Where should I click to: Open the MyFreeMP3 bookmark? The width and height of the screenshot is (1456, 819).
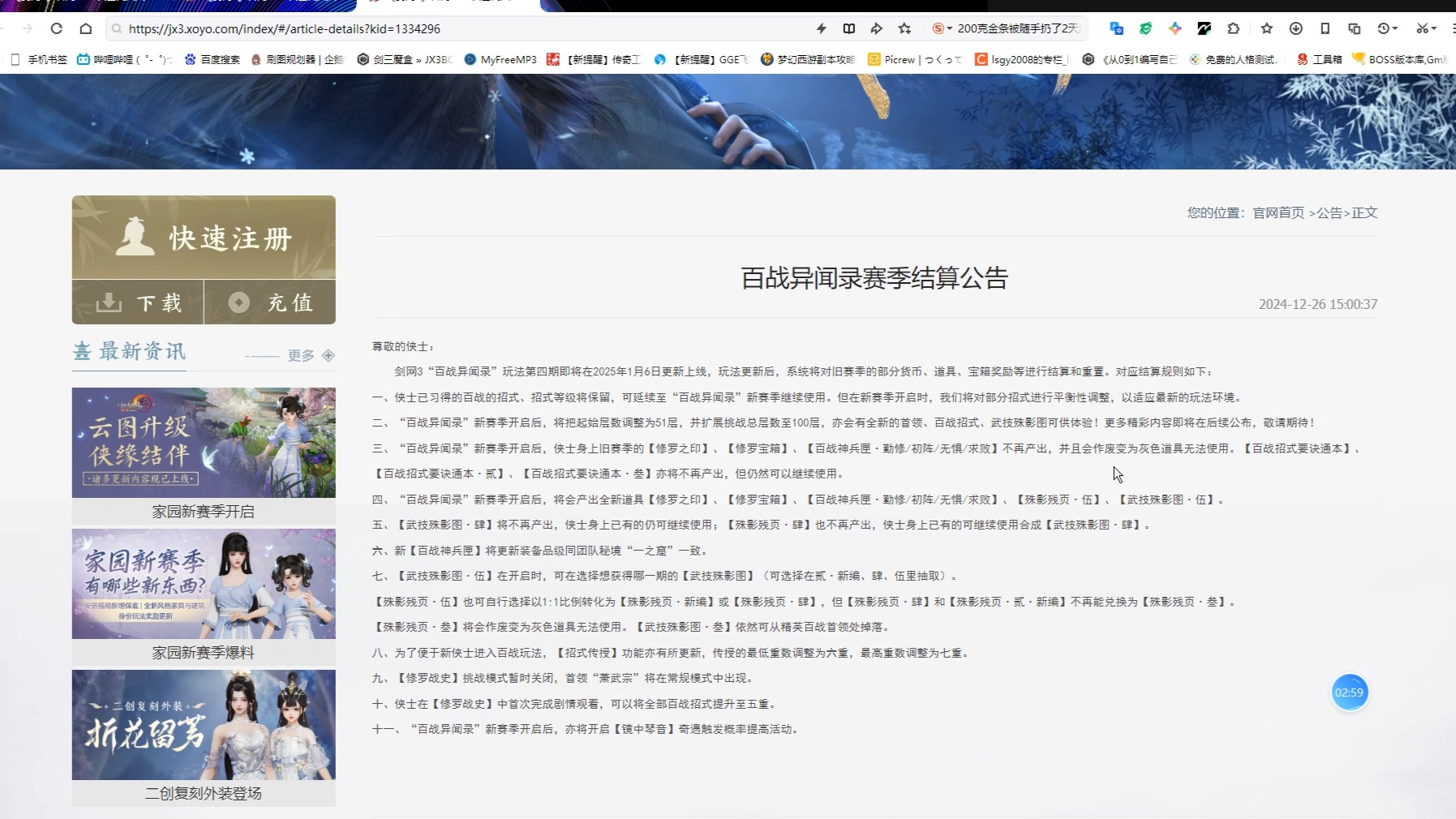[x=500, y=59]
